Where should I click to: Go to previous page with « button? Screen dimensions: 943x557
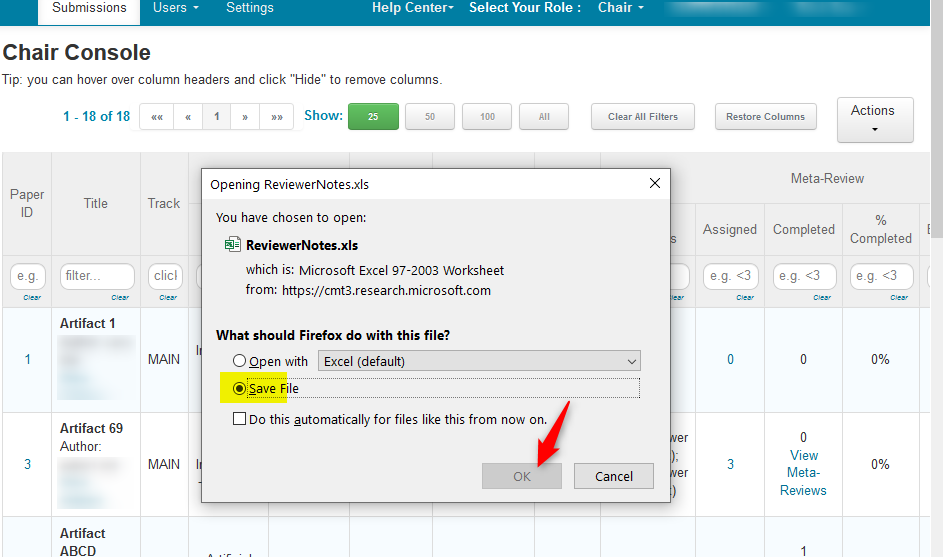pyautogui.click(x=188, y=117)
